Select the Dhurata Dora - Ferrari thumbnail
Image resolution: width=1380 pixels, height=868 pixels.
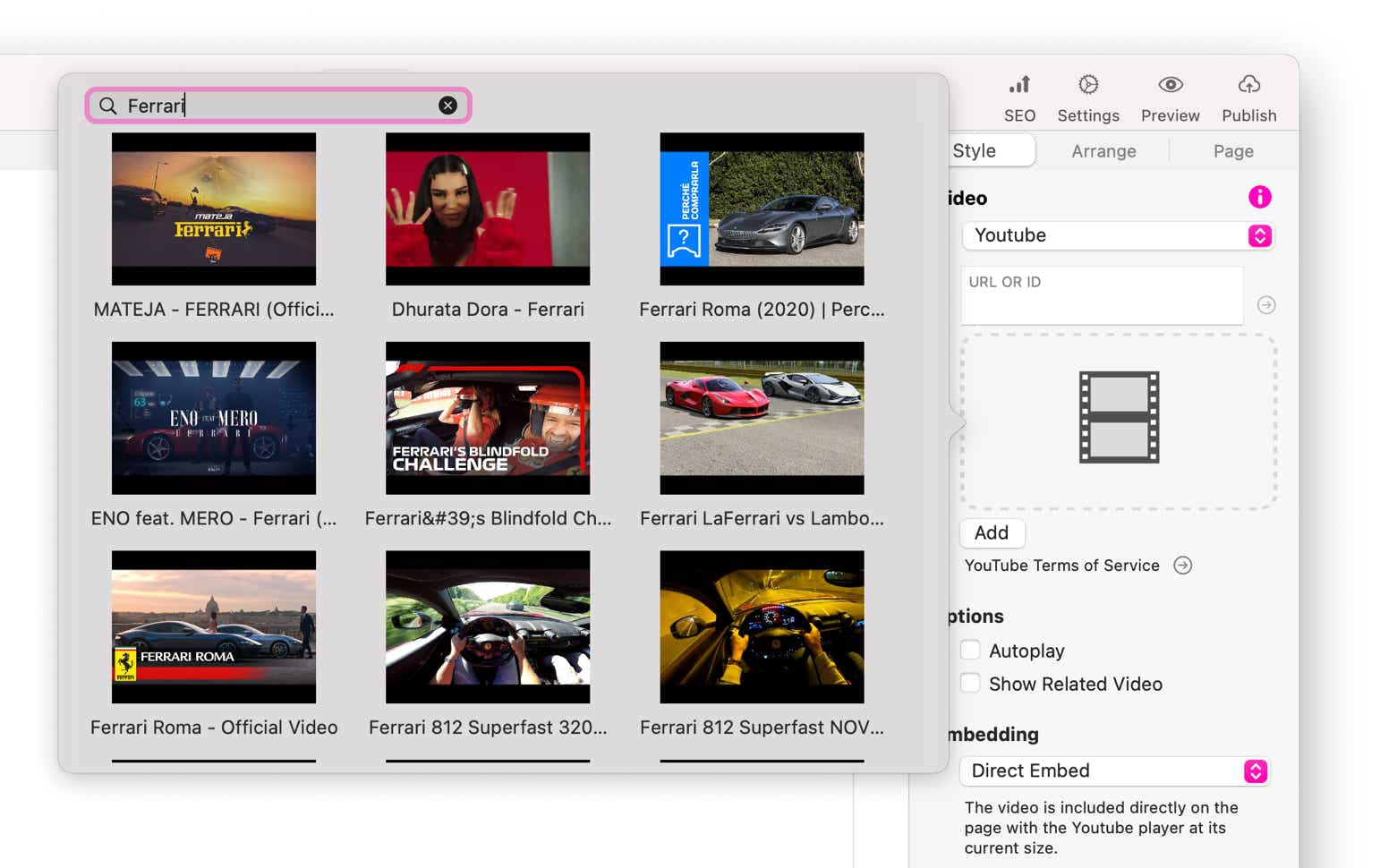[488, 209]
